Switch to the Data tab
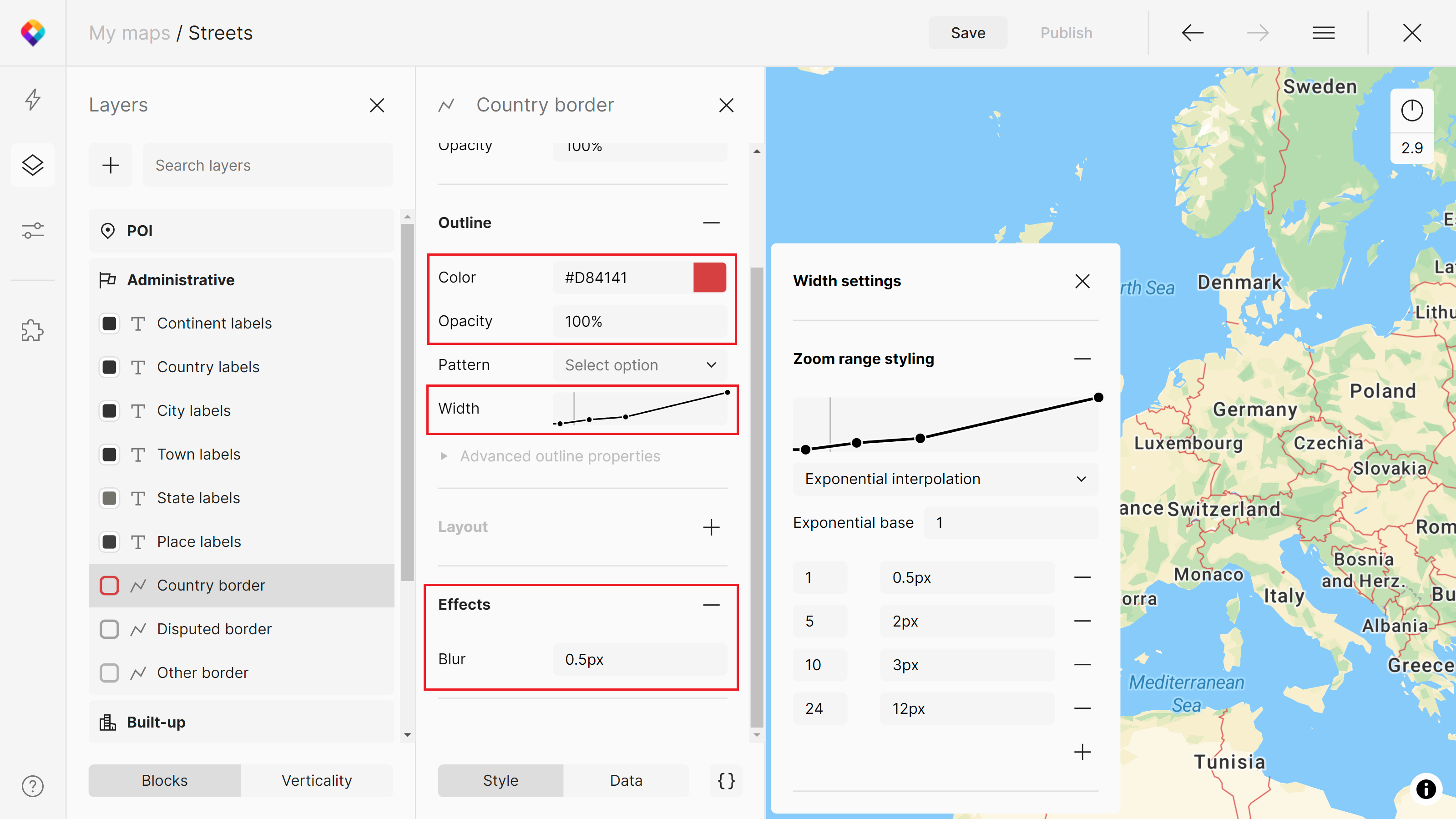This screenshot has height=819, width=1456. coord(626,781)
